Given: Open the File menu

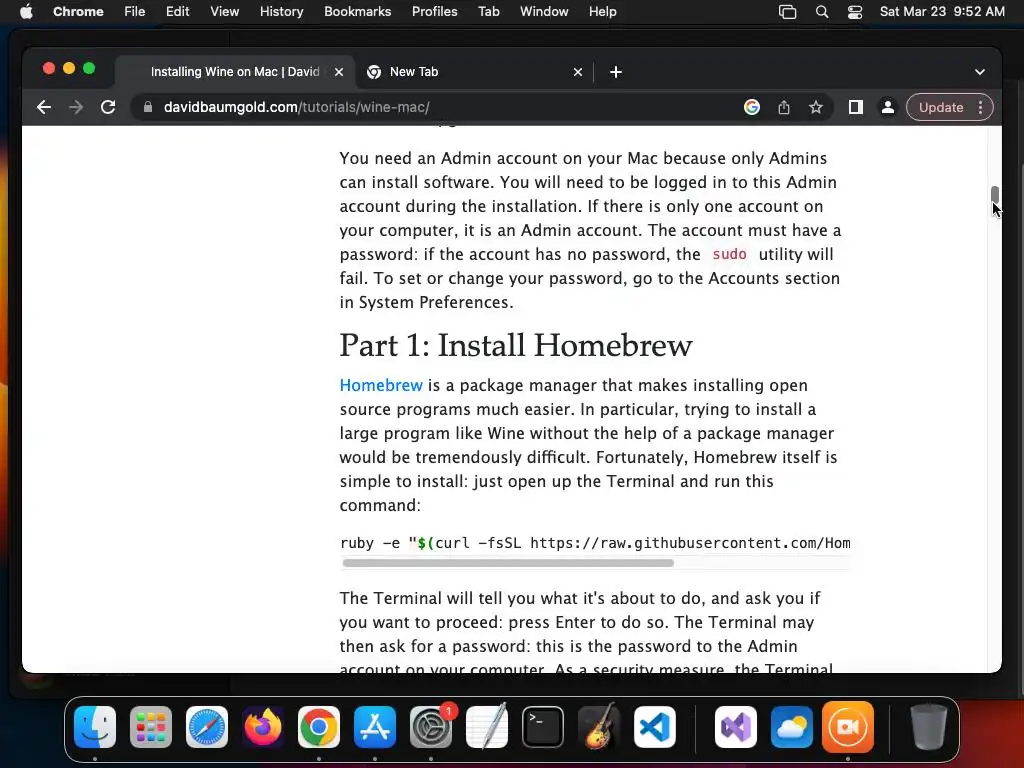Looking at the screenshot, I should coord(135,12).
